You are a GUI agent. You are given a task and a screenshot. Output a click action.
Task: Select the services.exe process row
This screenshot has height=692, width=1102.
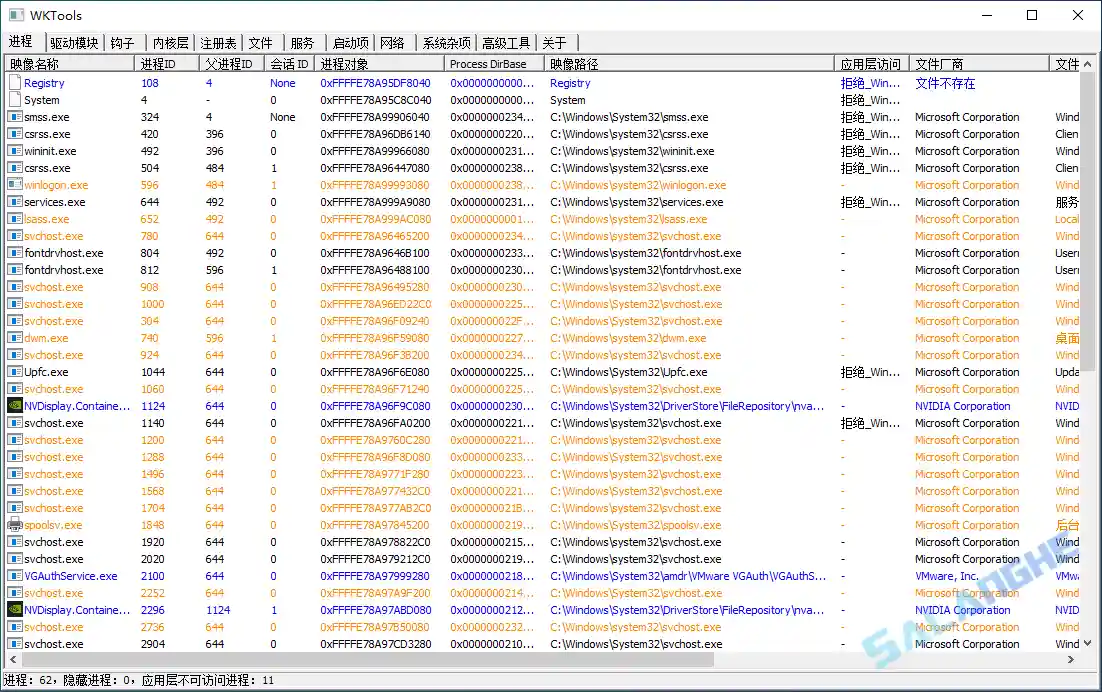click(55, 202)
